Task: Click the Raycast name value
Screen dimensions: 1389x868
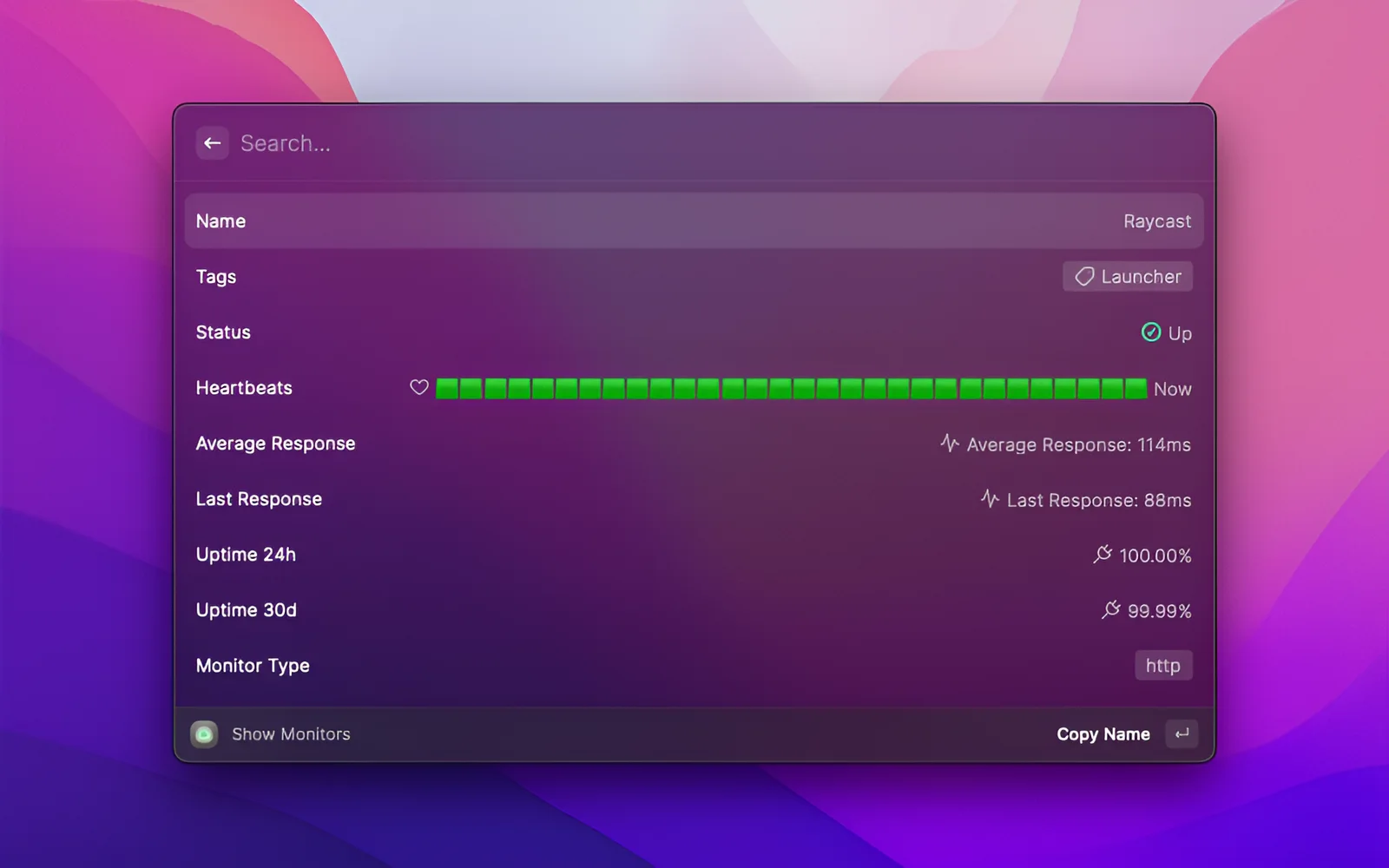Action: click(1156, 221)
